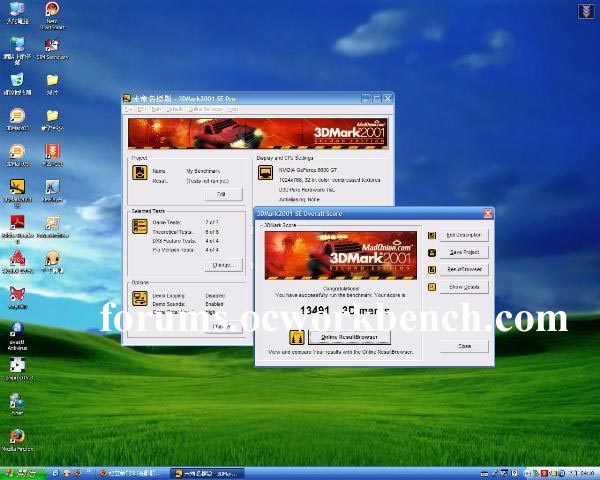The height and width of the screenshot is (480, 600).
Task: Click the Online ResultBrowser button
Action: pyautogui.click(x=349, y=337)
